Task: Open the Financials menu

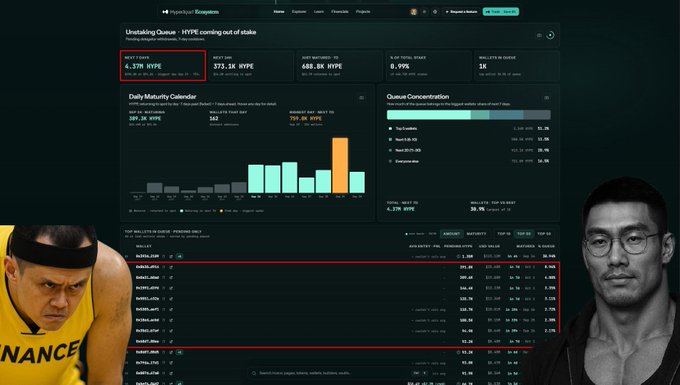Action: [x=340, y=12]
